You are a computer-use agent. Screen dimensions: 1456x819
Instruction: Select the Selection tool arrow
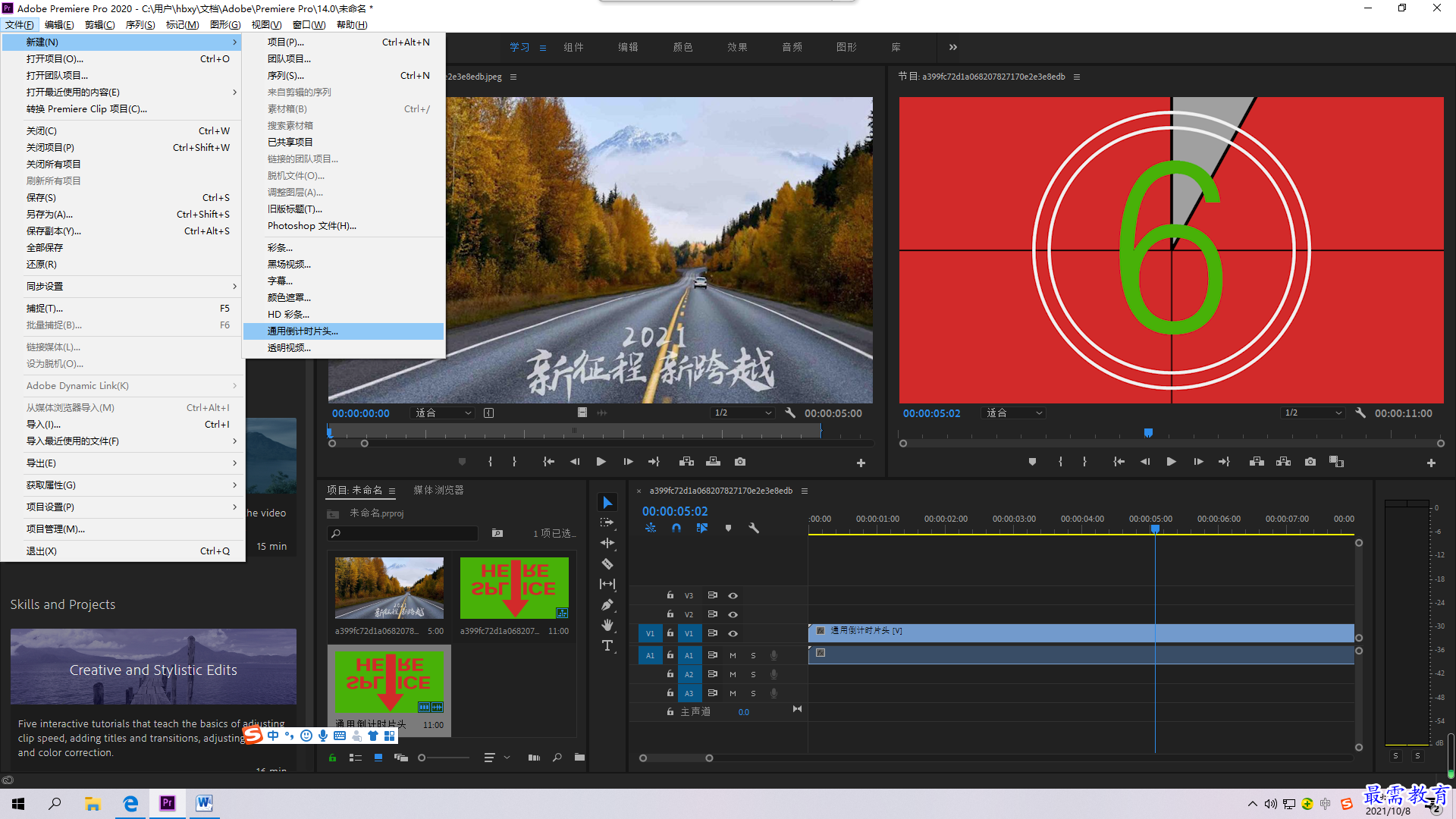click(607, 503)
